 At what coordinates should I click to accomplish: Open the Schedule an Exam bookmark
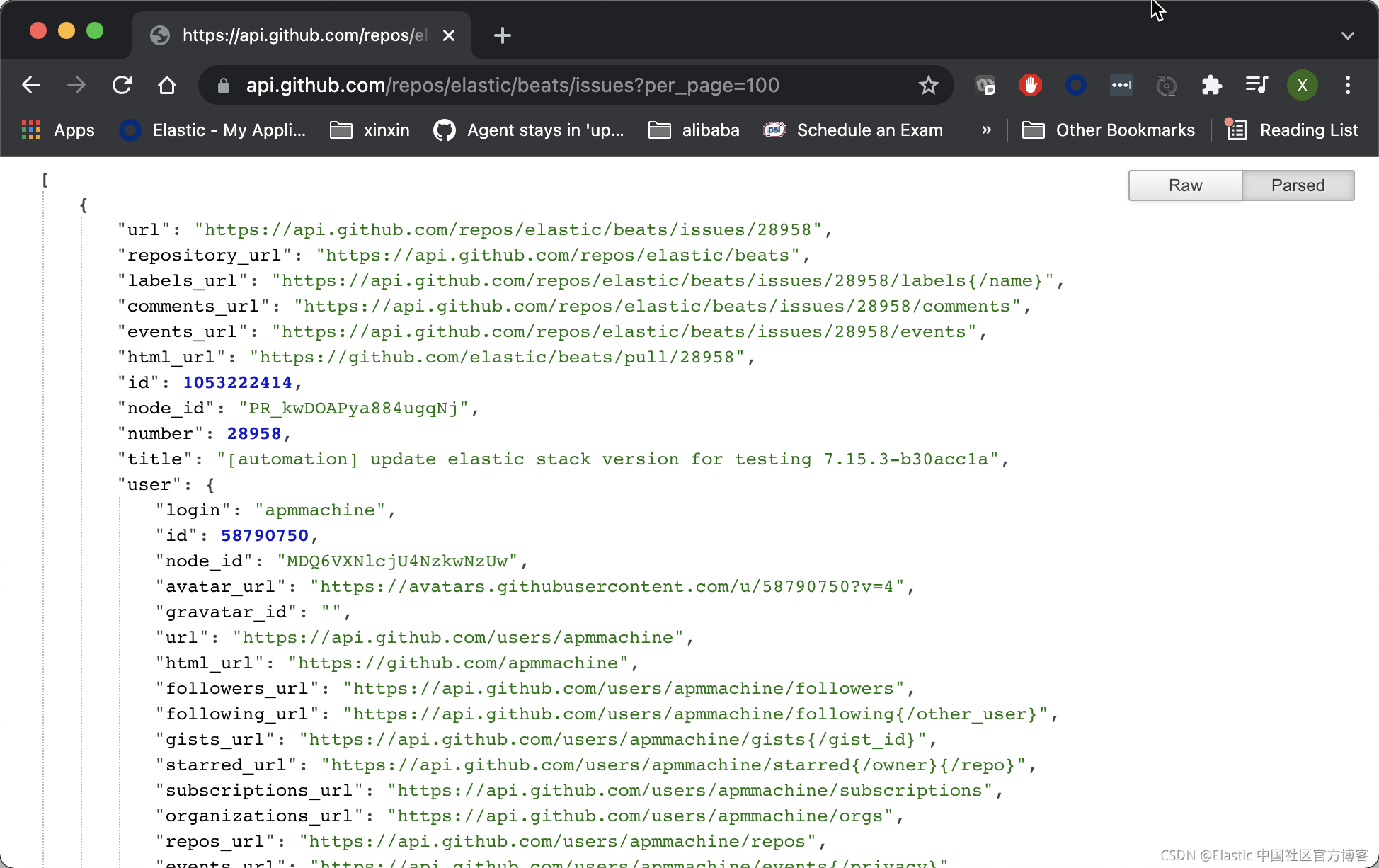point(869,130)
